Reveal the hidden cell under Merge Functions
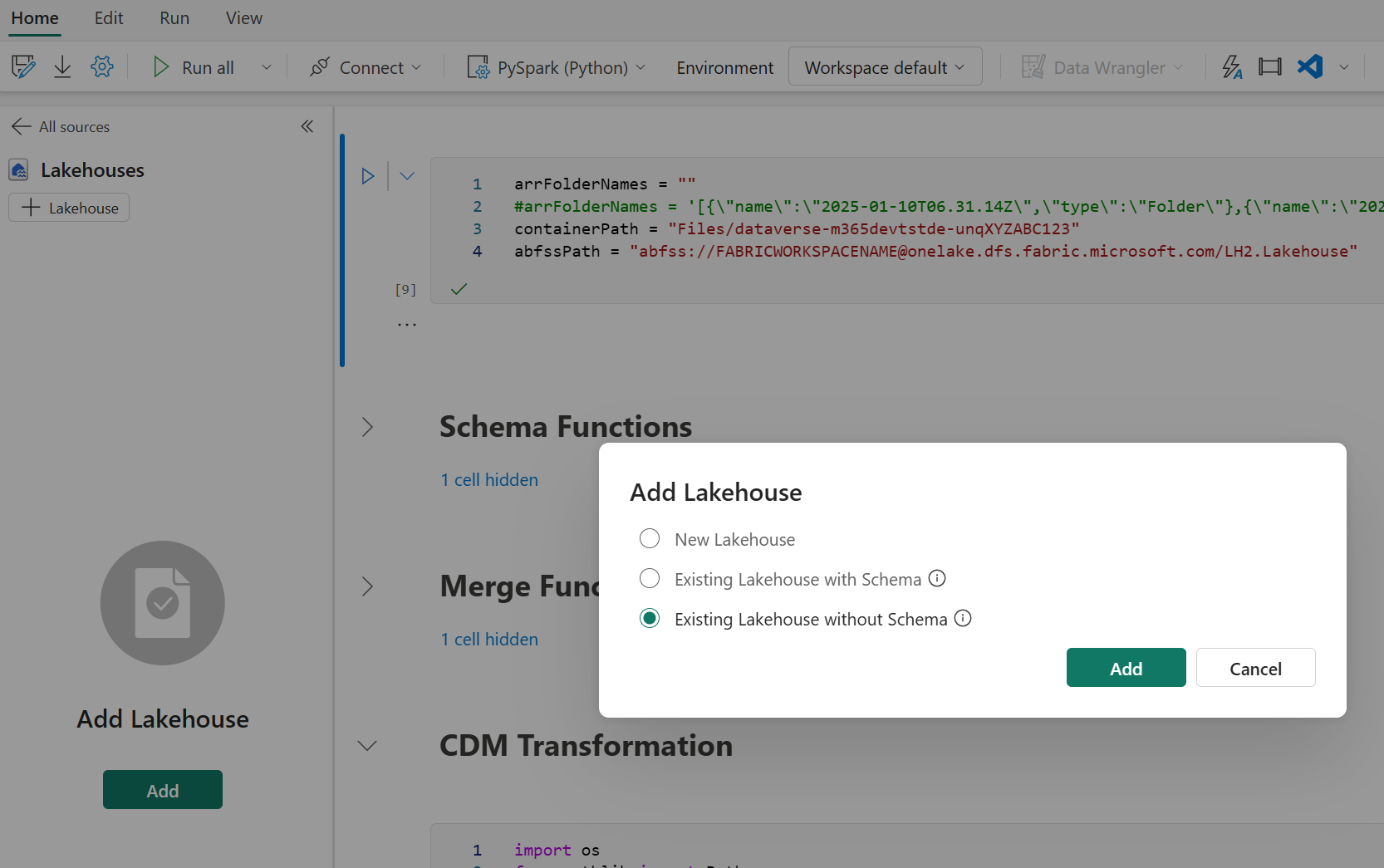This screenshot has height=868, width=1384. click(x=488, y=639)
